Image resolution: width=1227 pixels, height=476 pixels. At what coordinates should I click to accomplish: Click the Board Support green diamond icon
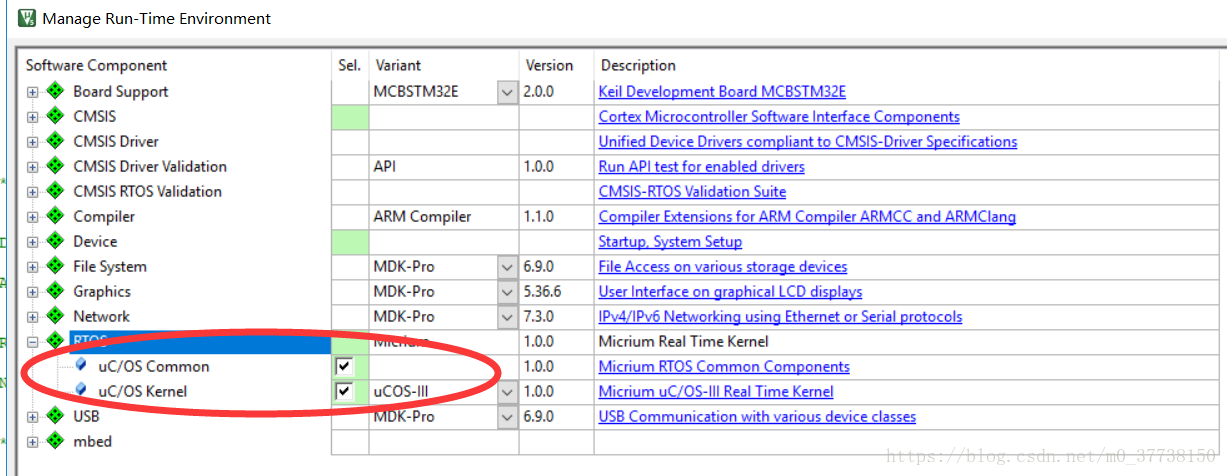pos(55,91)
